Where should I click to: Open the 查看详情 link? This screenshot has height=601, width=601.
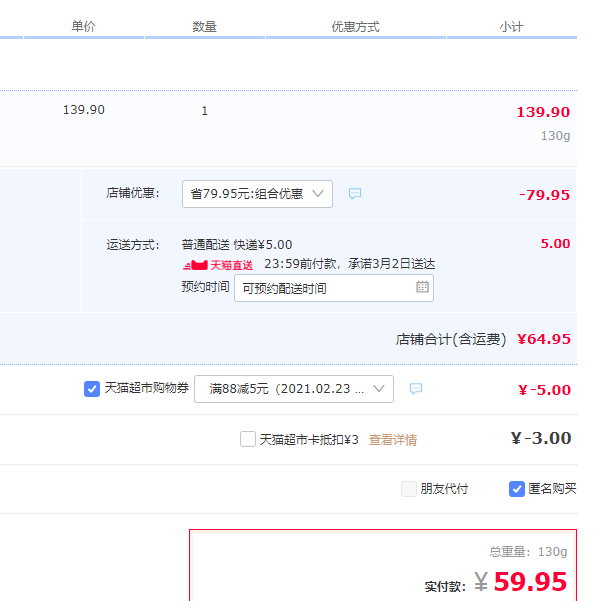click(393, 439)
